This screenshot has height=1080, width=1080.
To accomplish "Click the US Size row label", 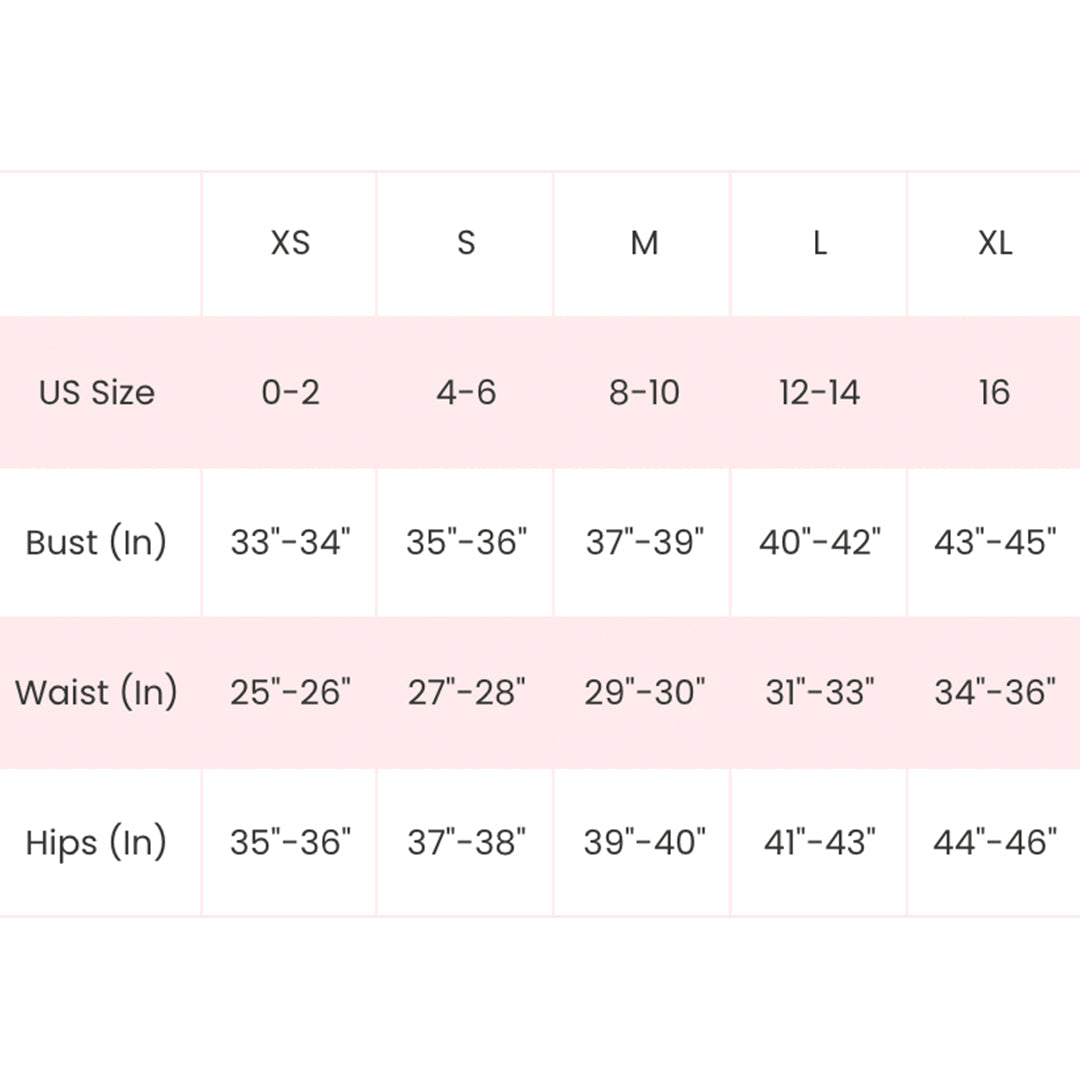I will pos(97,392).
